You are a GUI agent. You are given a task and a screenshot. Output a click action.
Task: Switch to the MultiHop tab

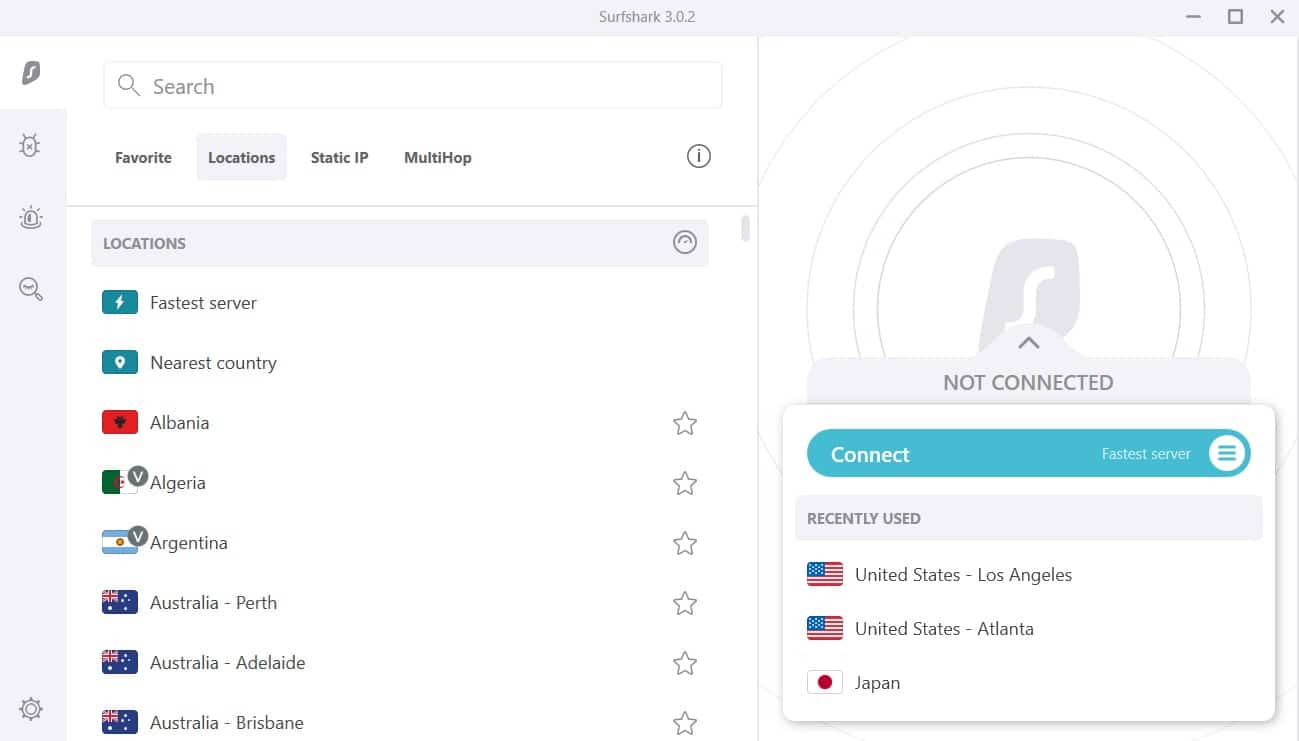click(x=438, y=157)
